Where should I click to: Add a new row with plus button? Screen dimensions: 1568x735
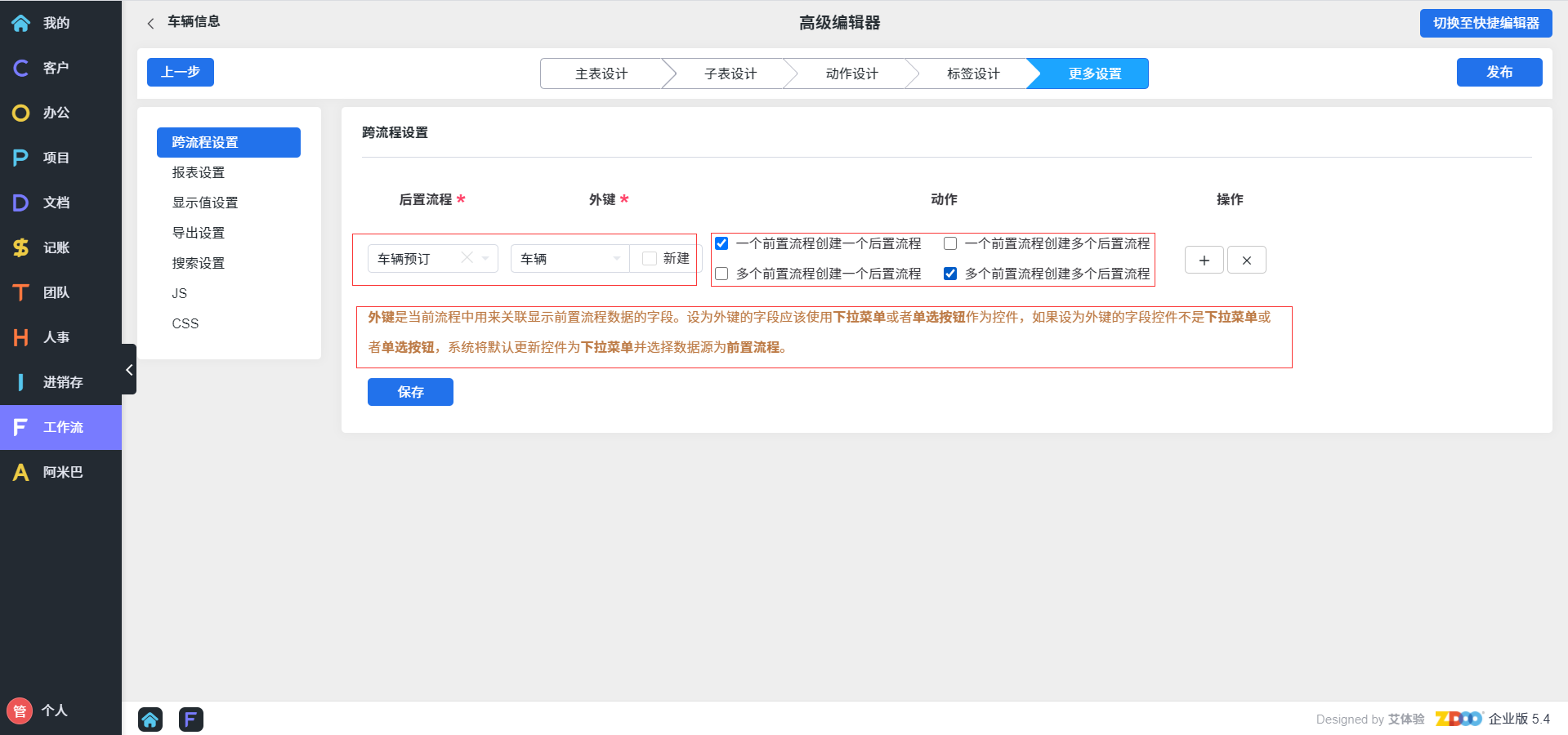pos(1204,261)
